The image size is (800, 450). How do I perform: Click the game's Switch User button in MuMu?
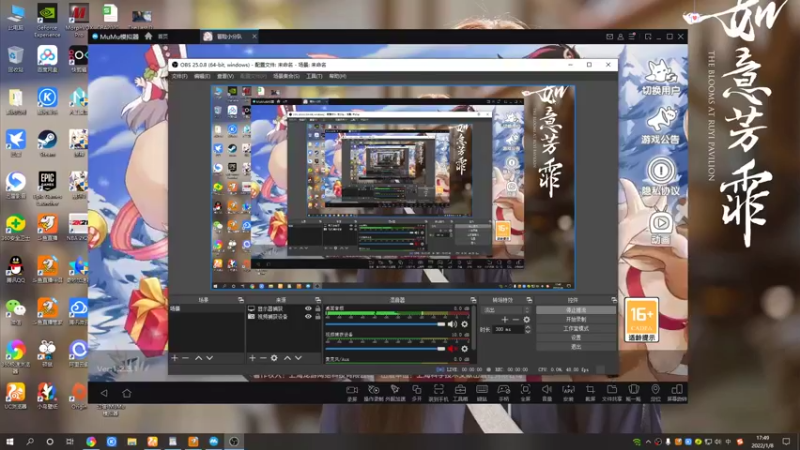tap(661, 78)
